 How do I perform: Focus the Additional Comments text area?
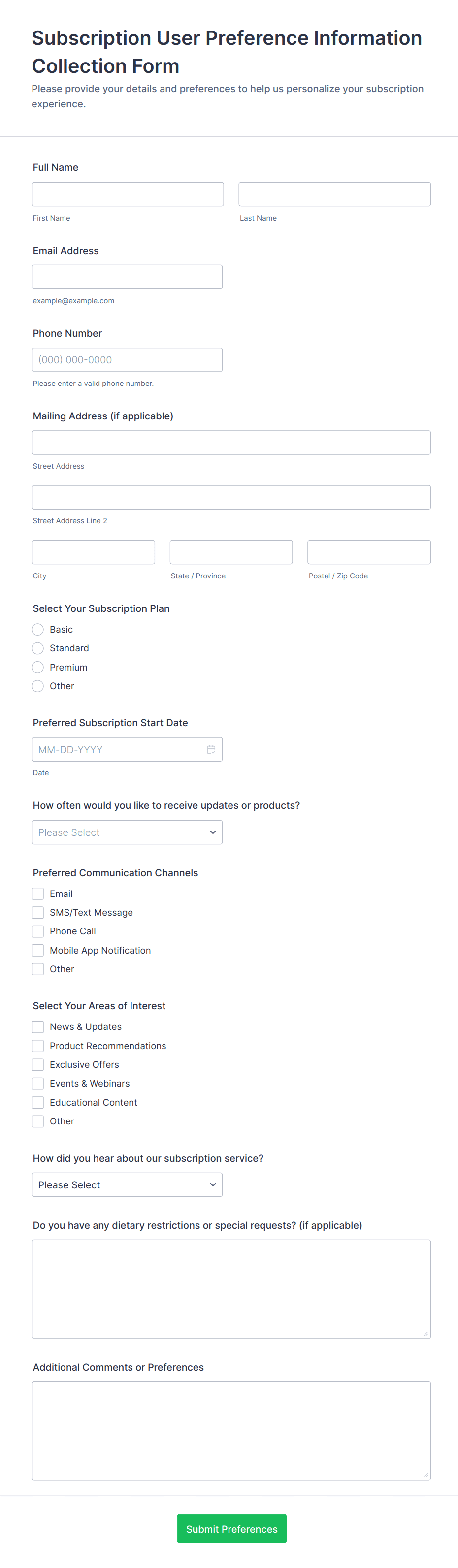(x=231, y=1431)
